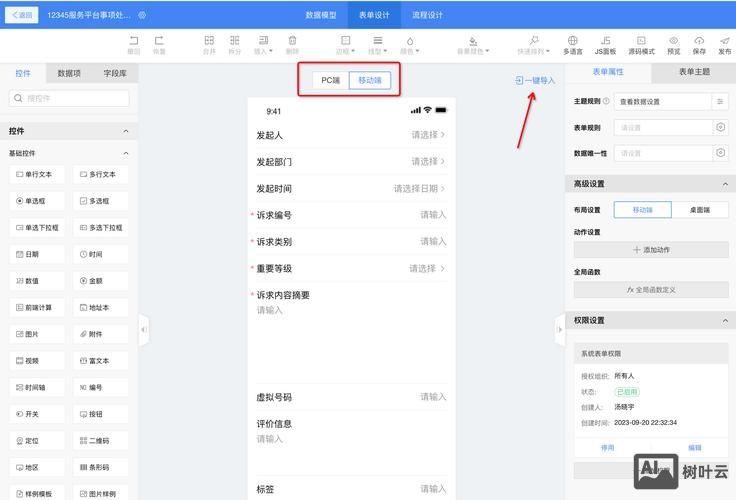The height and width of the screenshot is (500, 736).
Task: Open the 数据模型 tab
Action: coord(321,15)
